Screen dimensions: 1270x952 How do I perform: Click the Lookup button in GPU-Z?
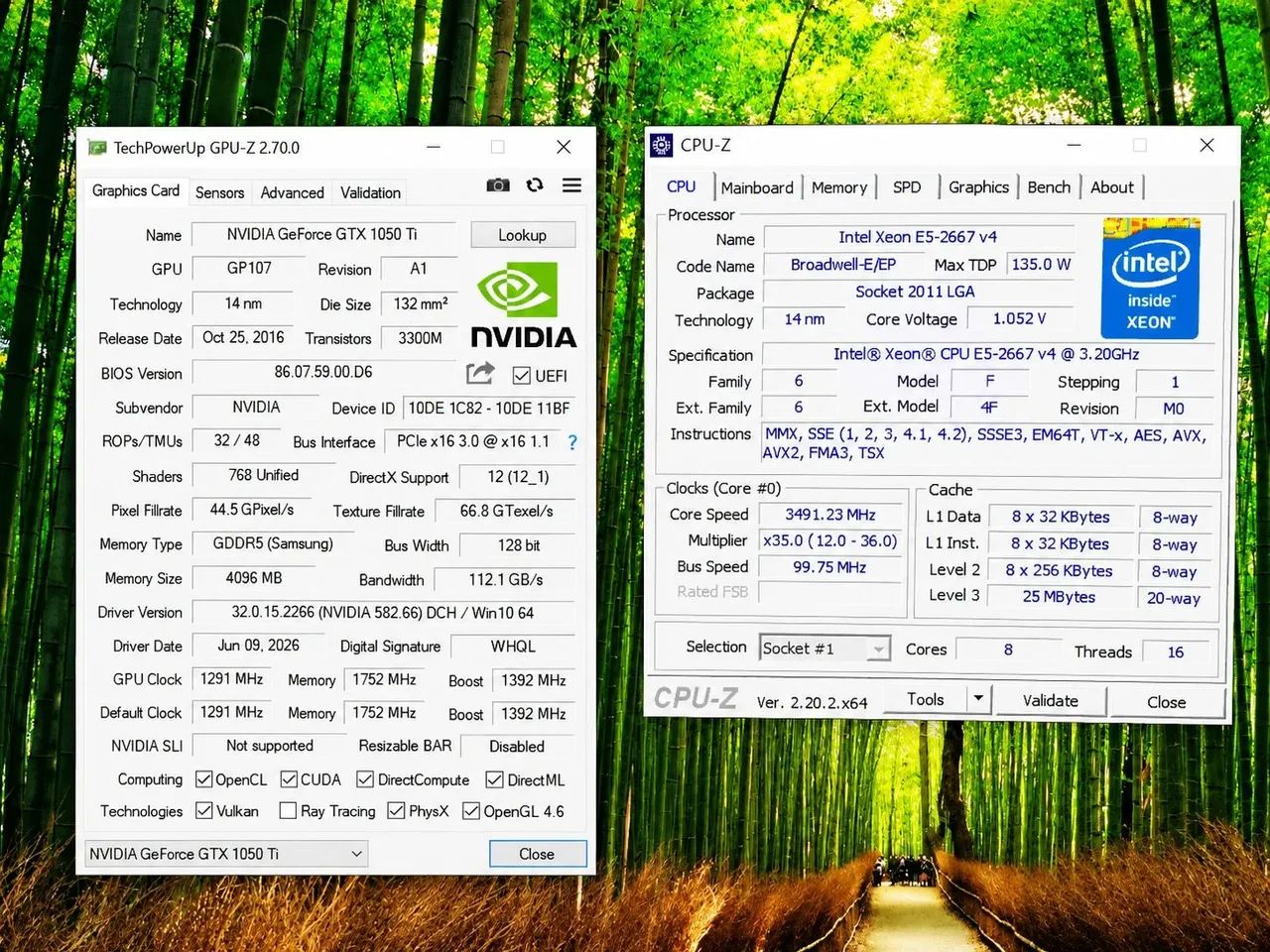coord(523,235)
